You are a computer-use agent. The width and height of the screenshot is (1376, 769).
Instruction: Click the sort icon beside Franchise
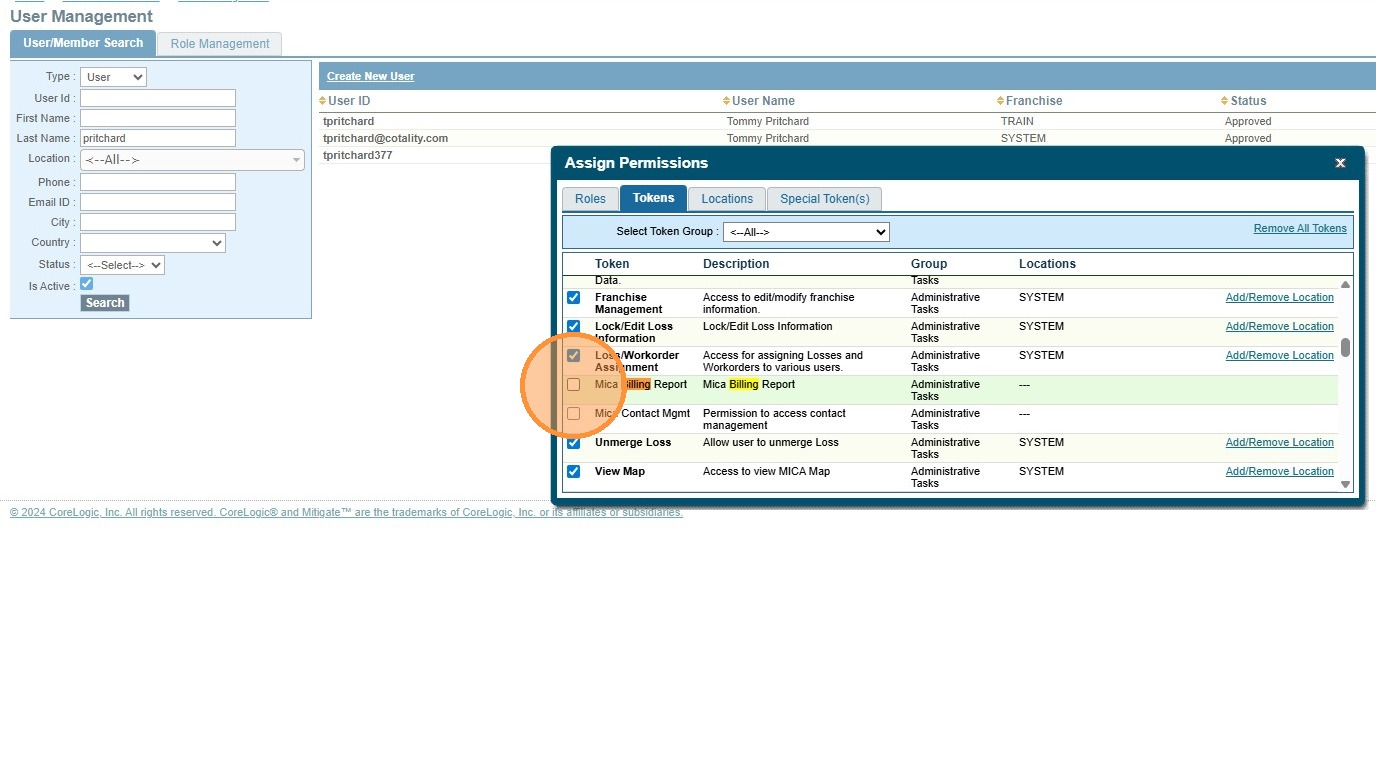pyautogui.click(x=1001, y=101)
